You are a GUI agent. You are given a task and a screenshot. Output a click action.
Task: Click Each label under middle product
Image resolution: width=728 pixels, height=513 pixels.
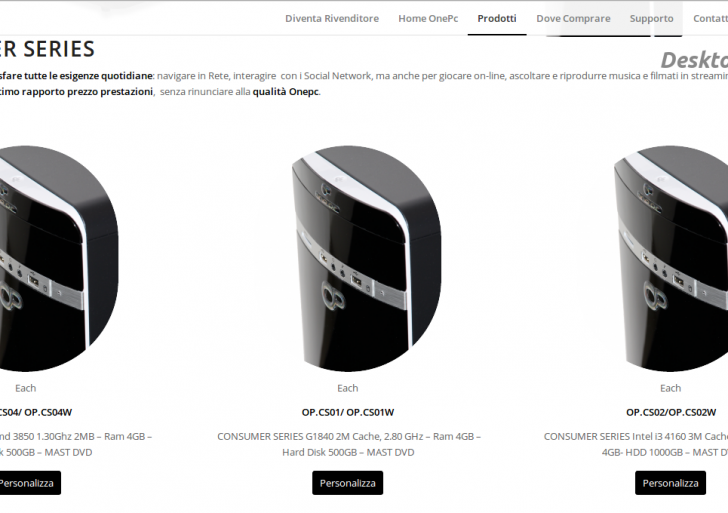[348, 388]
